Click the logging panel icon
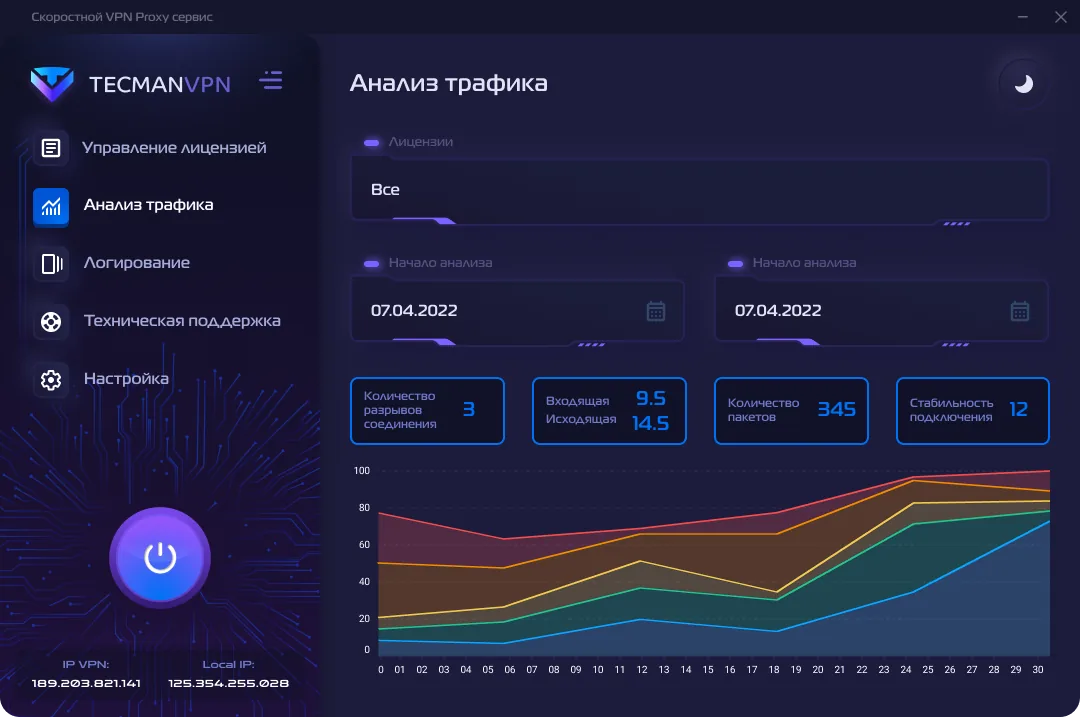 click(51, 263)
